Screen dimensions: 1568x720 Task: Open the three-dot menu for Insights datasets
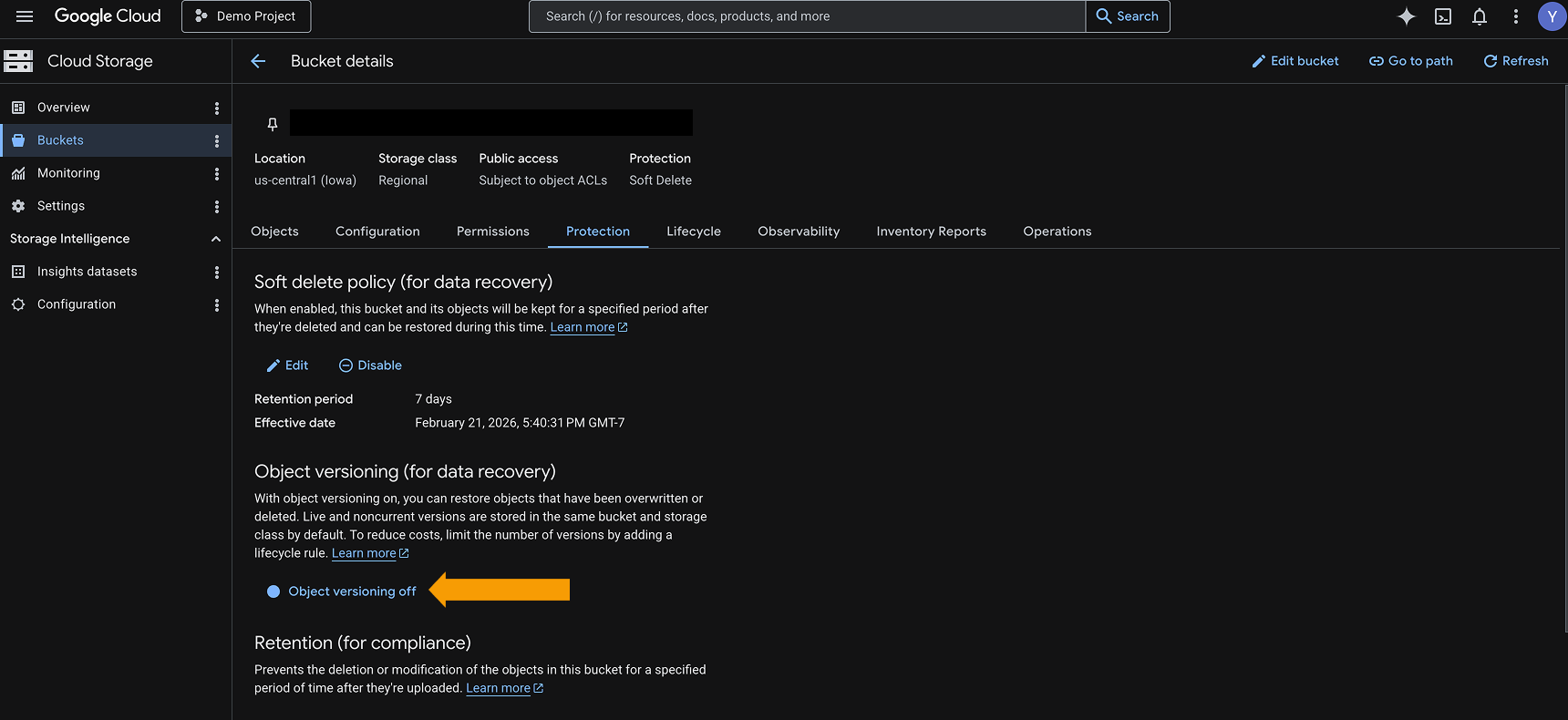[x=217, y=272]
